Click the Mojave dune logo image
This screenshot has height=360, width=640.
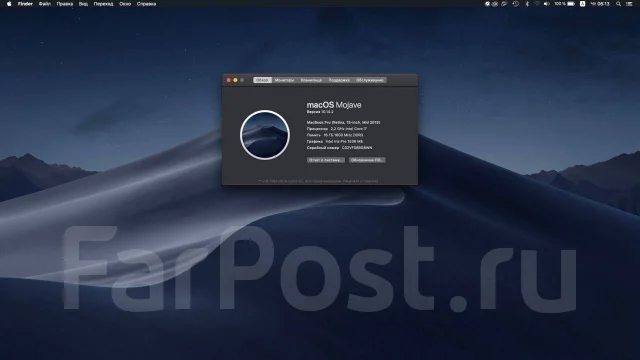(x=265, y=134)
